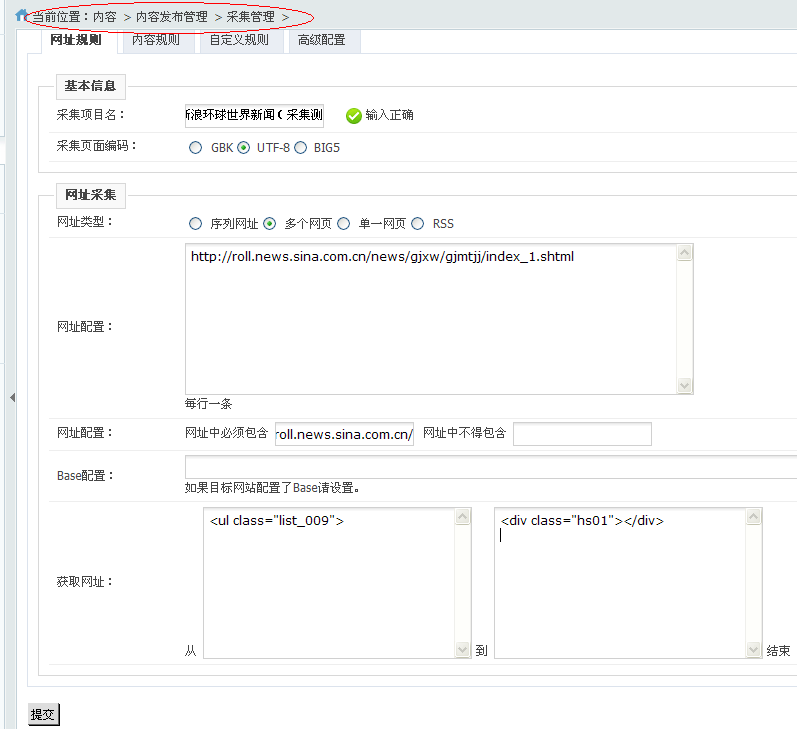
Task: Click scrollbar down arrow of 从 textarea
Action: (x=462, y=650)
